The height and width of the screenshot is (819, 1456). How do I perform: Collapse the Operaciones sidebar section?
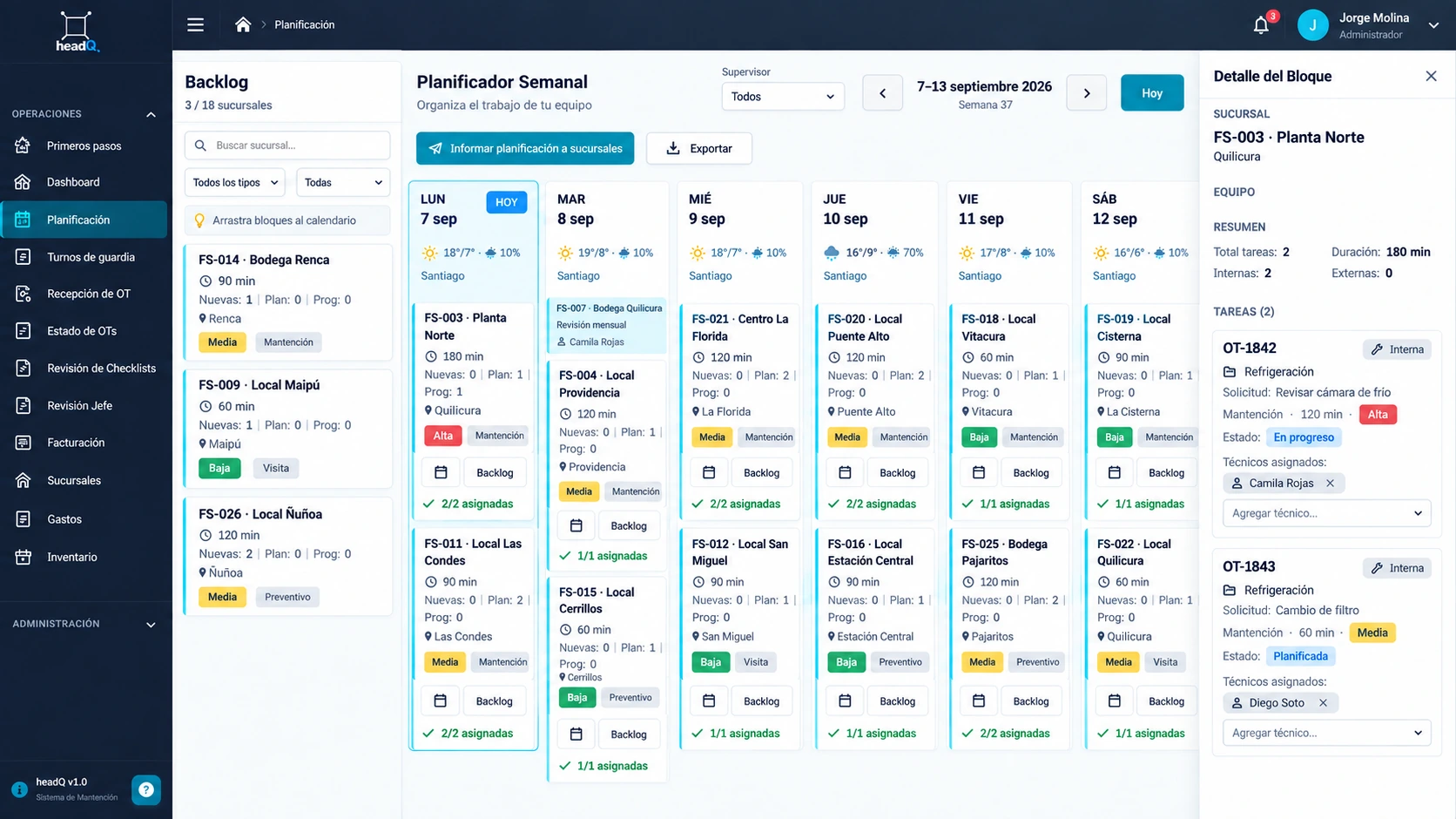(151, 114)
